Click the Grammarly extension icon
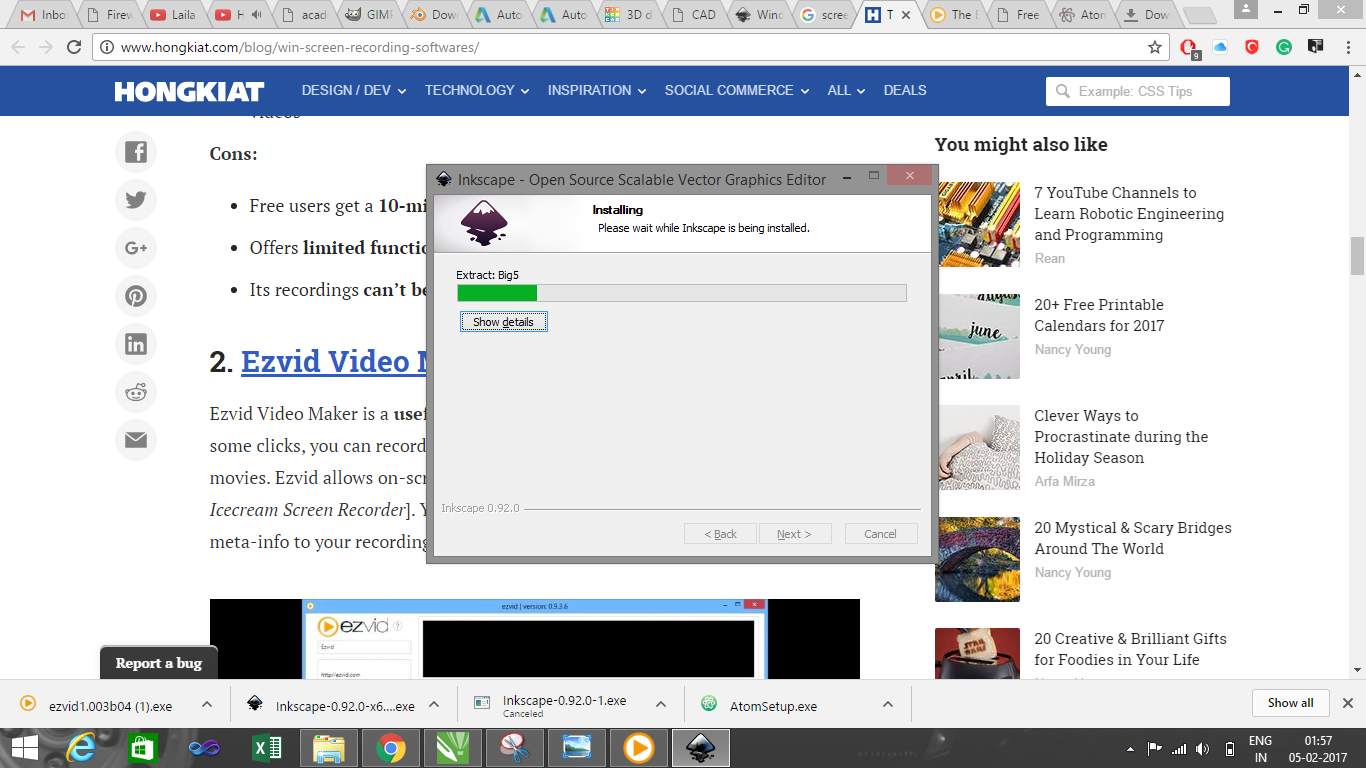The image size is (1366, 768). point(1284,47)
